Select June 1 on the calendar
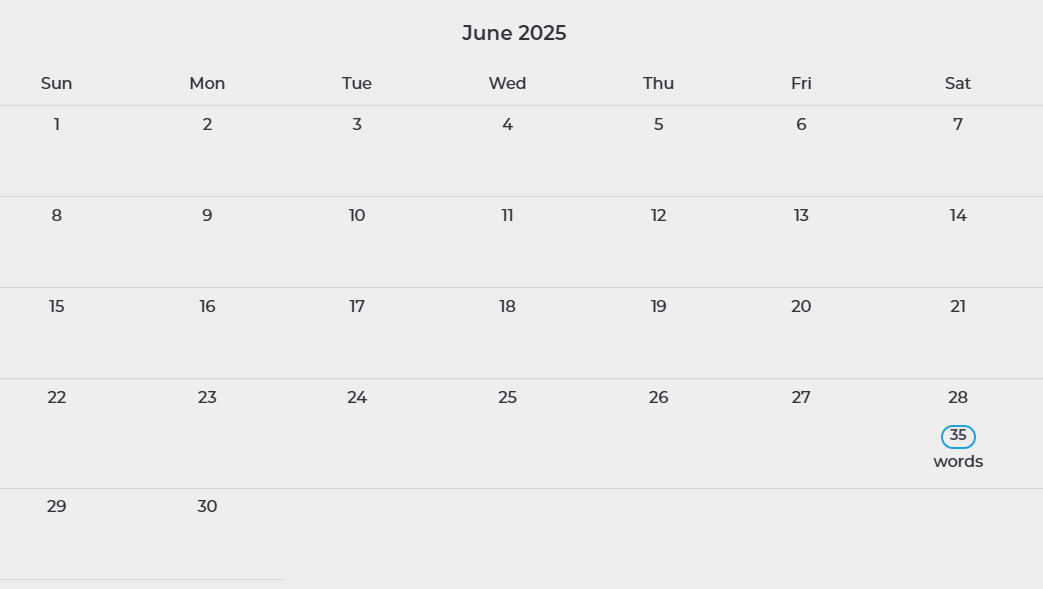Viewport: 1043px width, 589px height. (57, 125)
